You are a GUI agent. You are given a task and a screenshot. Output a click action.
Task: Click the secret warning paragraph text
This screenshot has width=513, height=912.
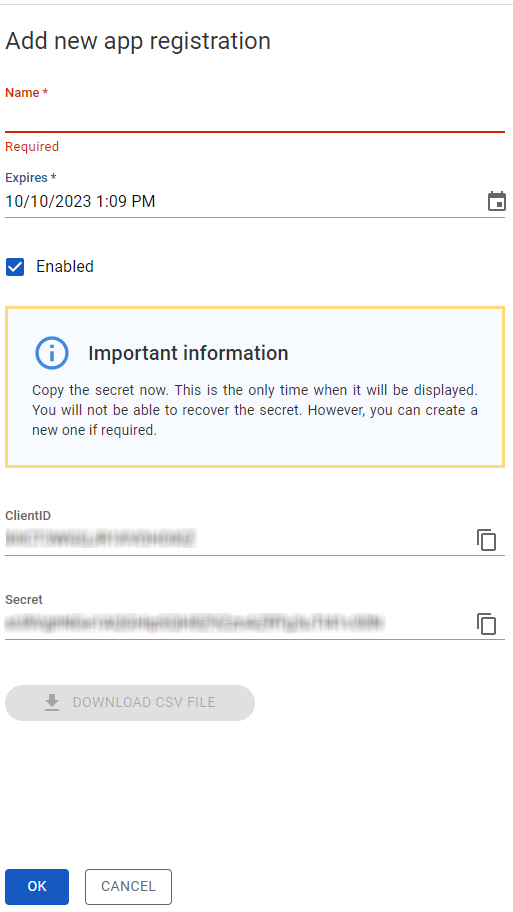[255, 410]
